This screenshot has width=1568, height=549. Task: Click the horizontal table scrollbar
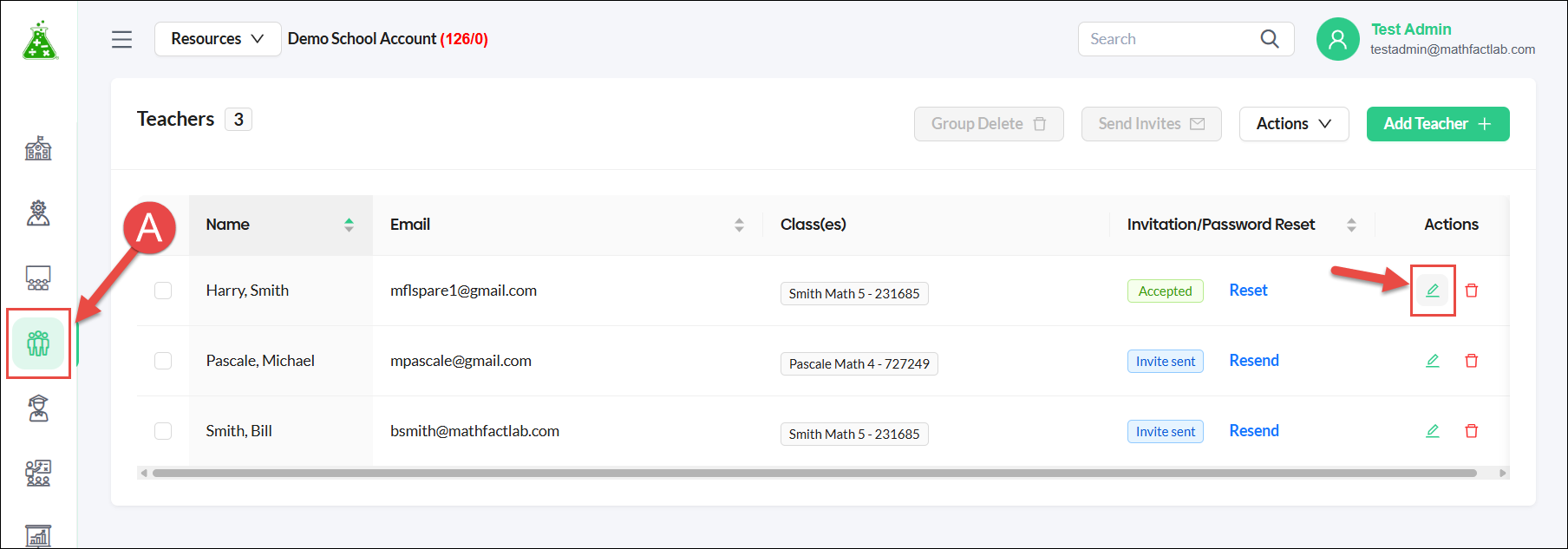[814, 474]
